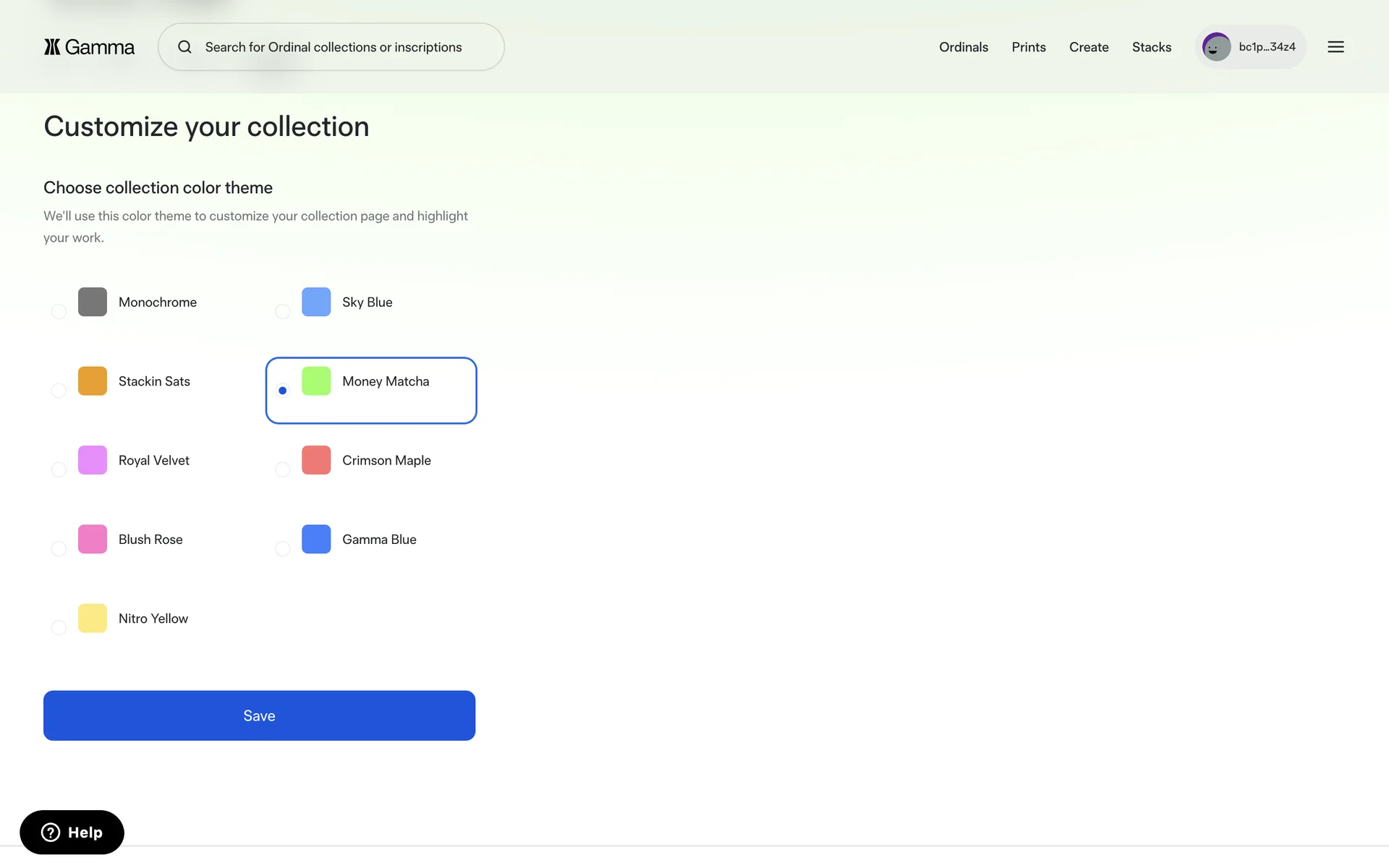Open the Ordinals menu item
The height and width of the screenshot is (868, 1389).
coord(963,47)
